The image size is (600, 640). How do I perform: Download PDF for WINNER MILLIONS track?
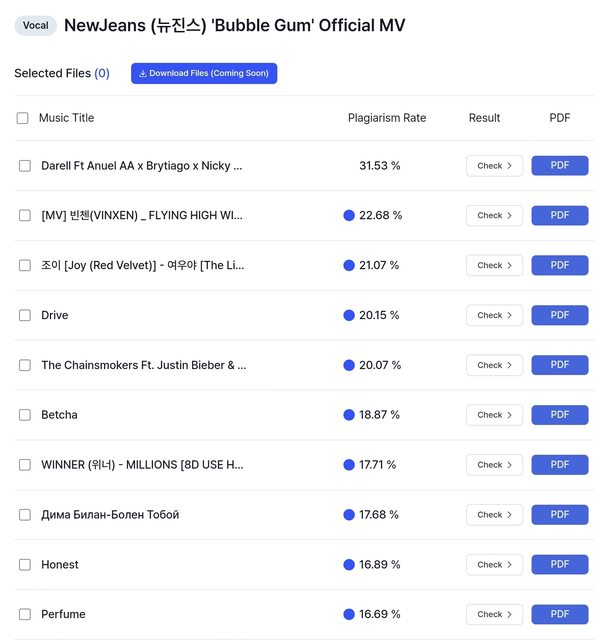tap(559, 465)
